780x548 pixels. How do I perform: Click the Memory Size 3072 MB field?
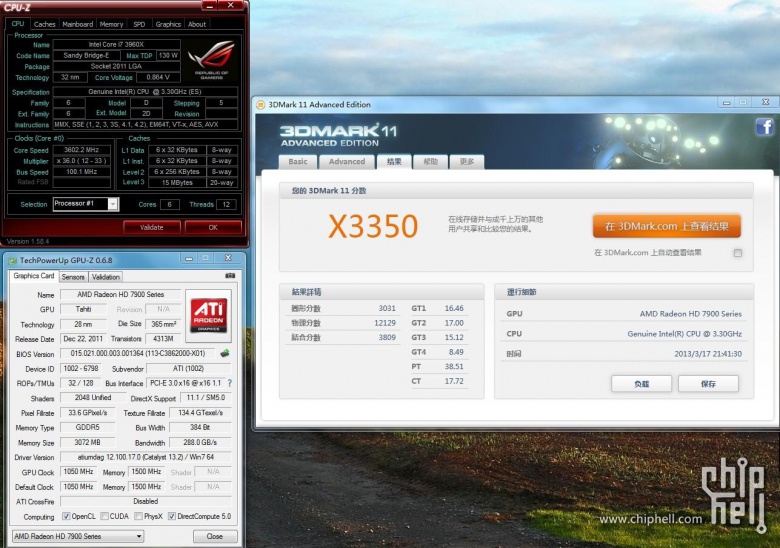88,442
